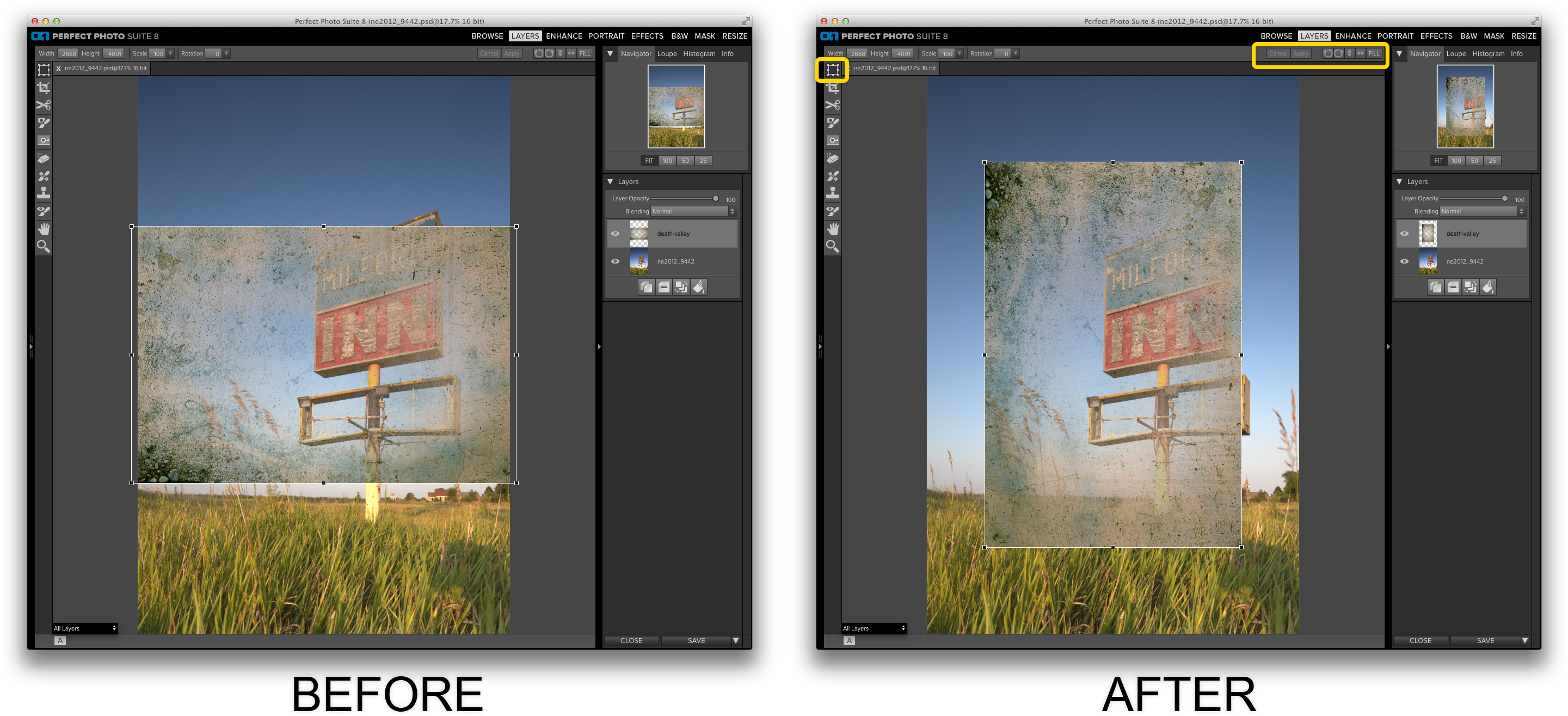
Task: Click flip vertical icon in BEFORE window
Action: [x=561, y=53]
